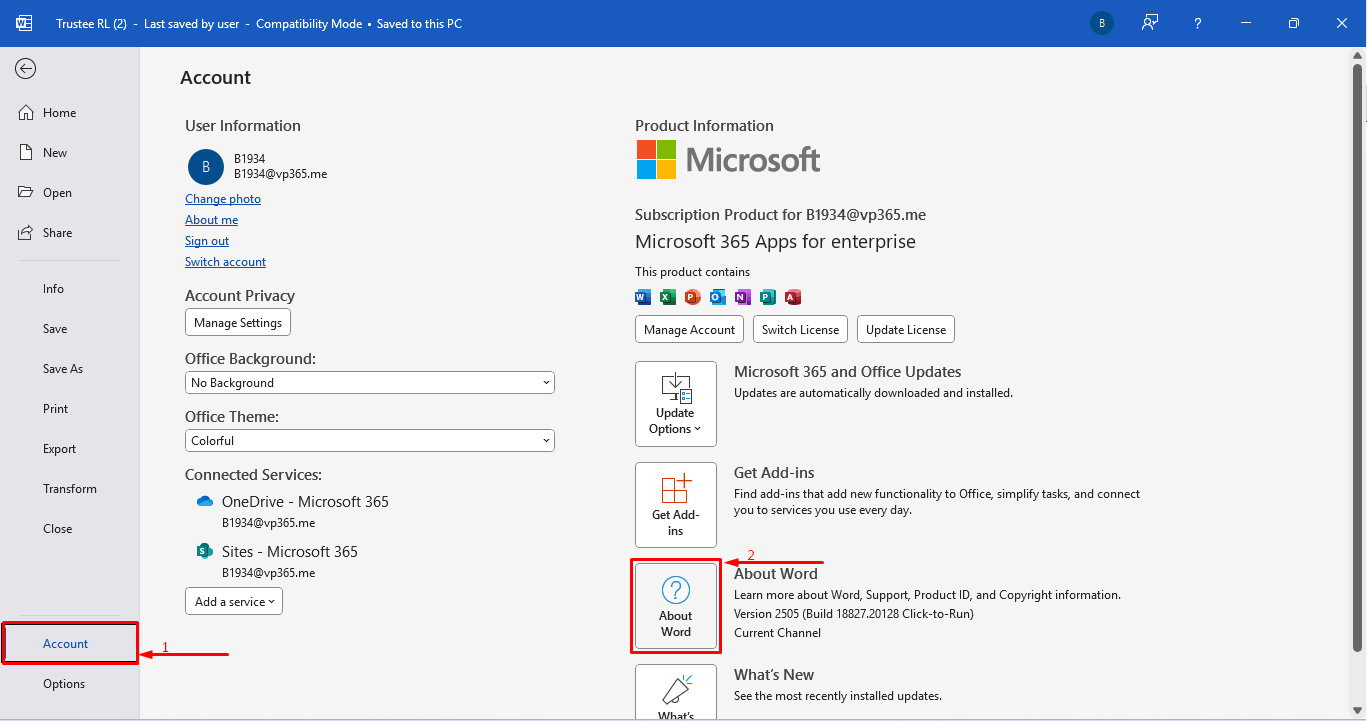
Task: Select Open in the sidebar
Action: [70, 193]
